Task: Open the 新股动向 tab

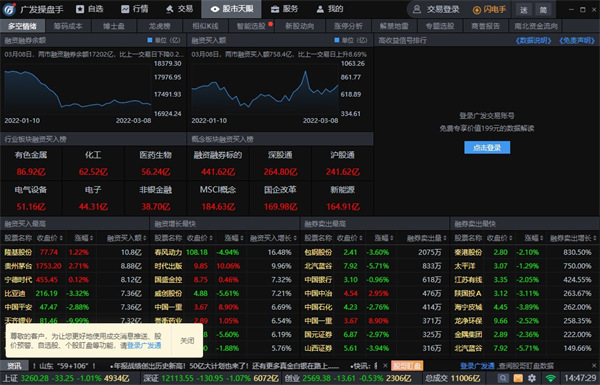Action: tap(300, 26)
